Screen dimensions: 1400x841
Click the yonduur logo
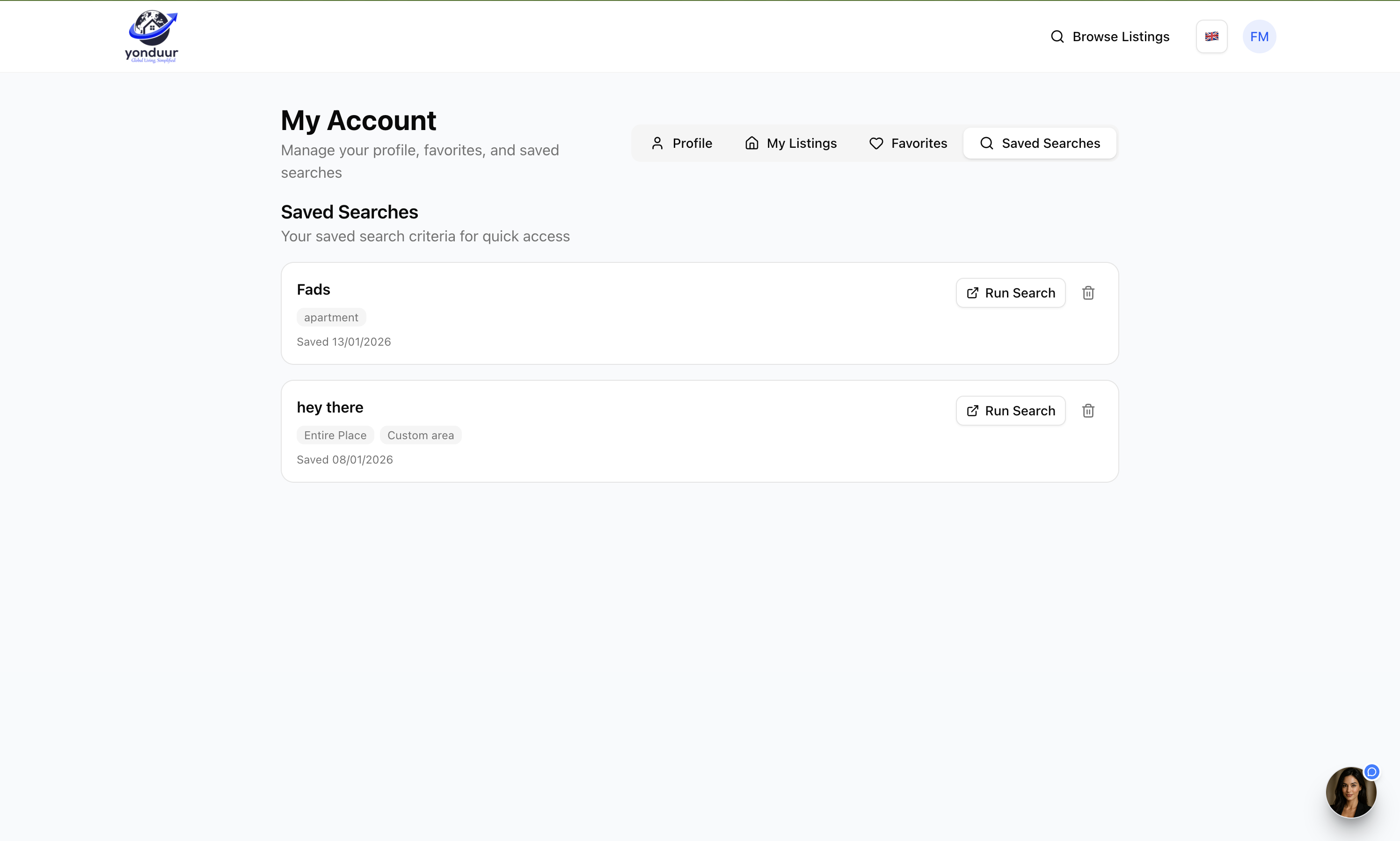coord(151,36)
